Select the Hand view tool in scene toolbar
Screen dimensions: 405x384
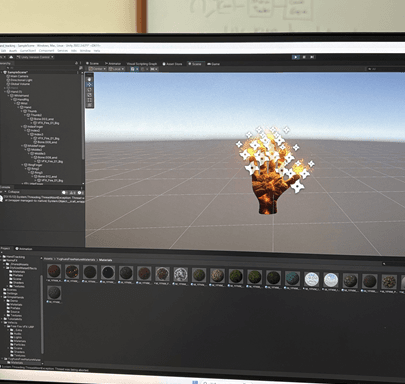89,79
